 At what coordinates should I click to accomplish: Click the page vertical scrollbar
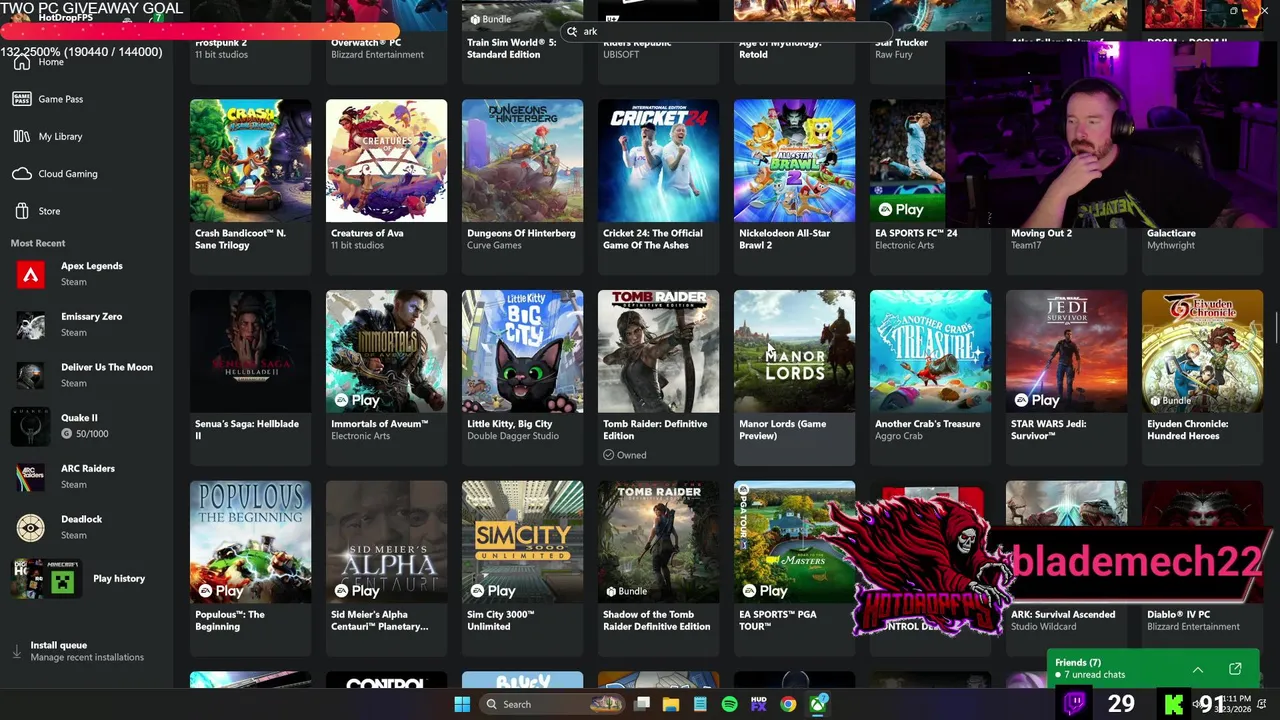click(x=1275, y=330)
